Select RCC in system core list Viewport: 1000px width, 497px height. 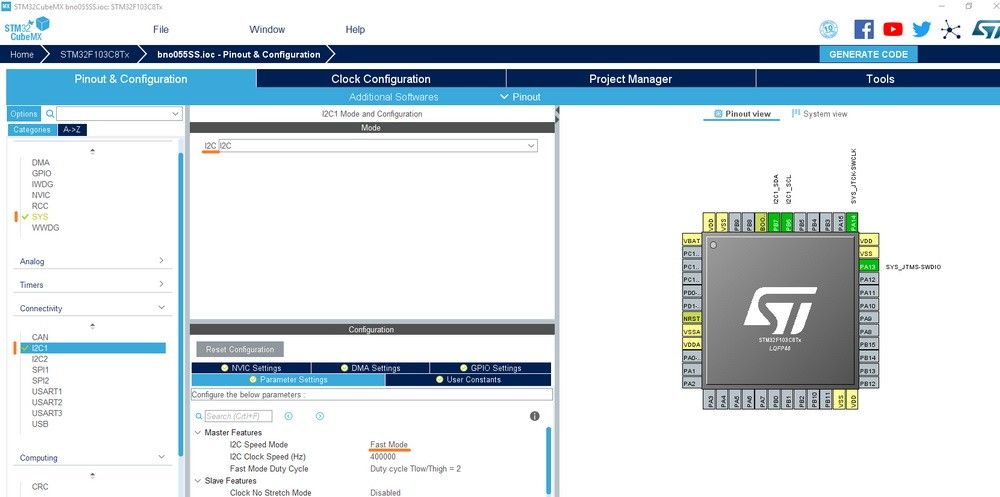[x=40, y=206]
